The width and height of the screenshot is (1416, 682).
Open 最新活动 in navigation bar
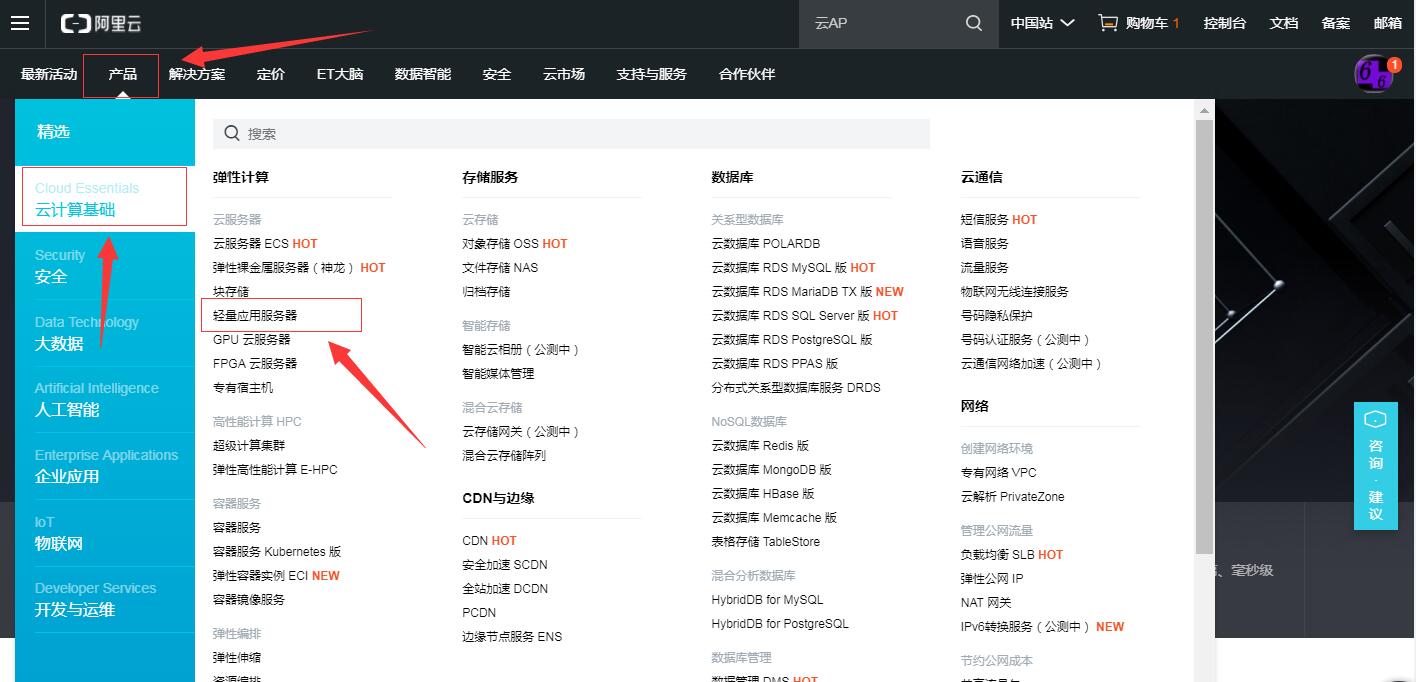tap(49, 74)
